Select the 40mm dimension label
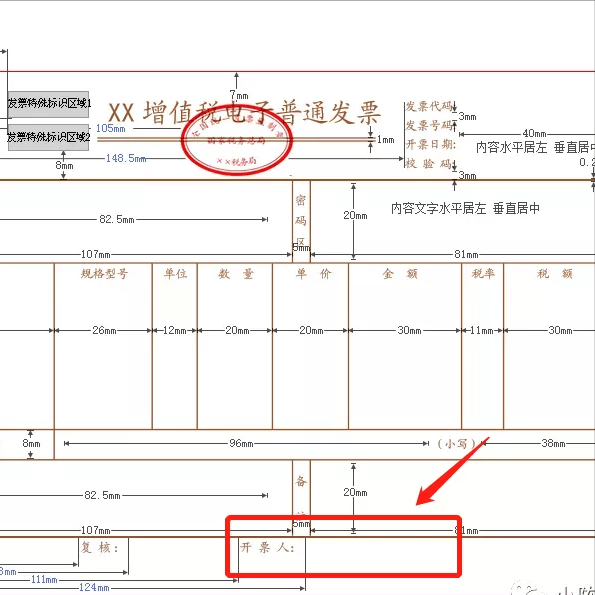This screenshot has height=595, width=595. pyautogui.click(x=534, y=134)
